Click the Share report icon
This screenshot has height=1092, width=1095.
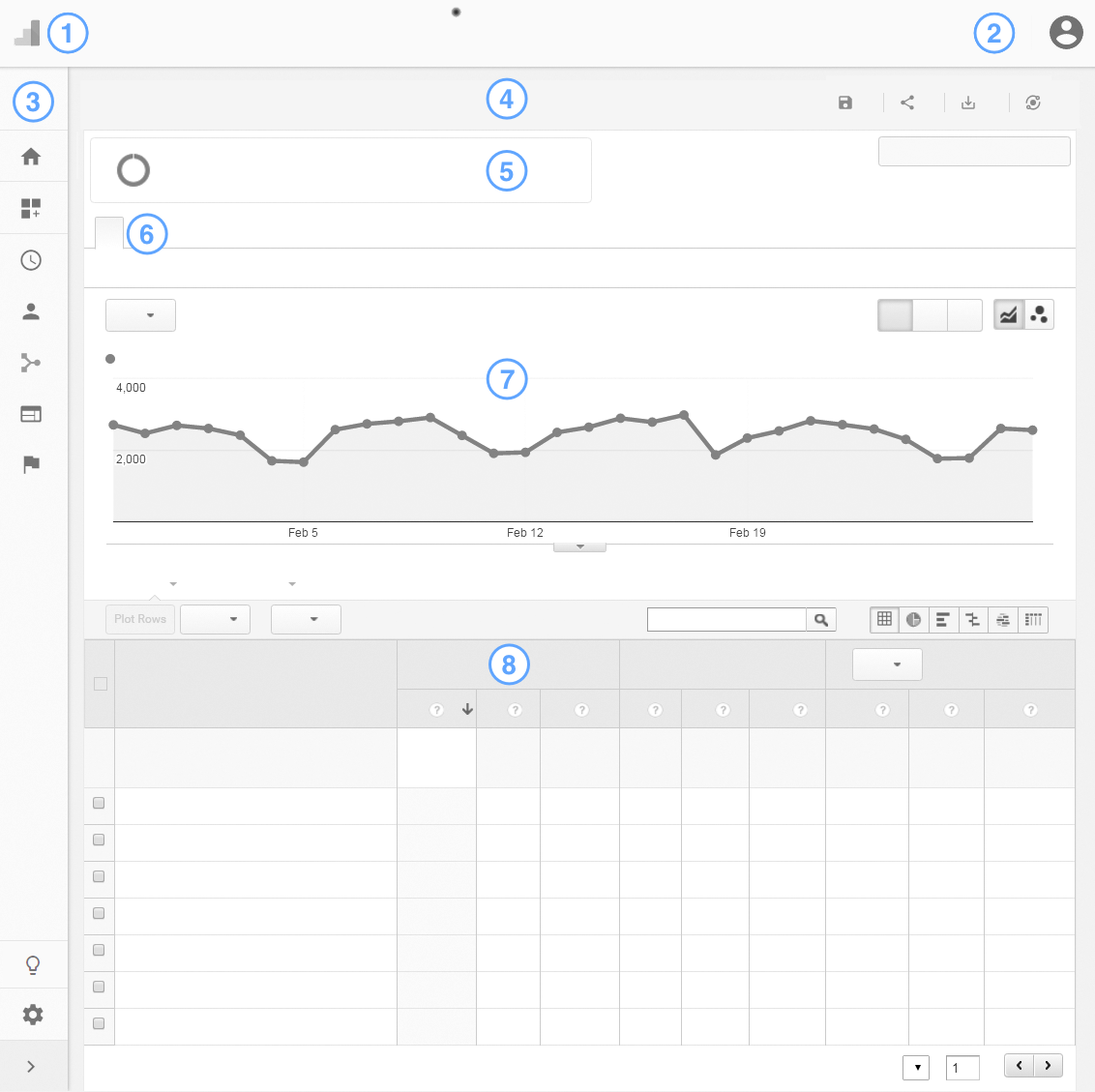pyautogui.click(x=907, y=103)
